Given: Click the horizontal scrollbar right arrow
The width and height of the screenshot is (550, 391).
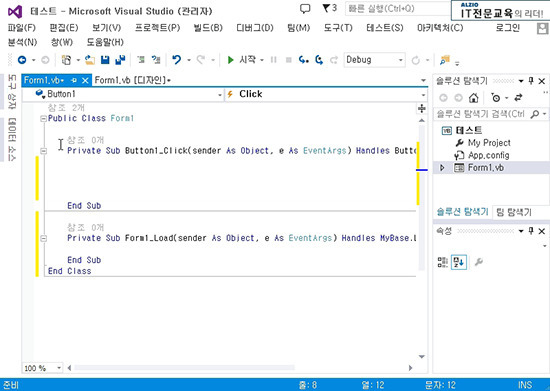Looking at the screenshot, I should point(410,368).
